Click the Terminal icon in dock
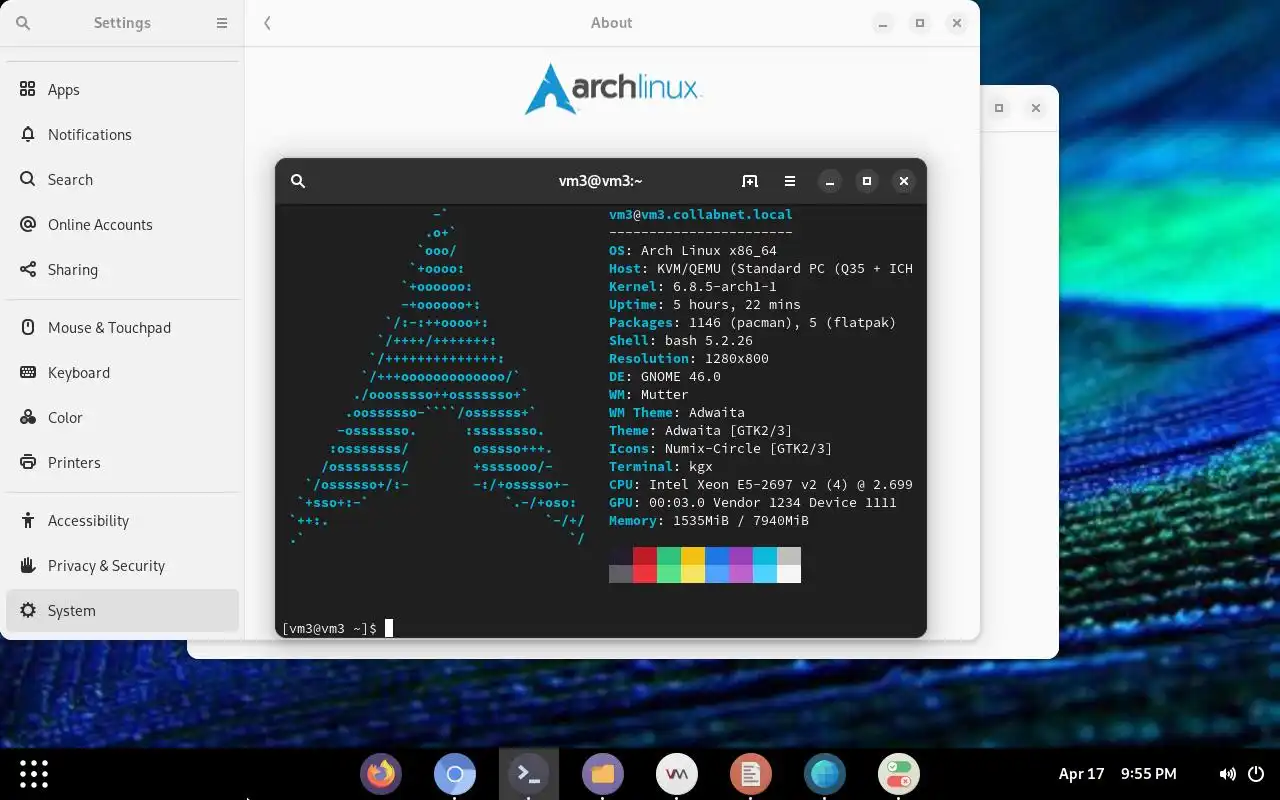 (529, 774)
